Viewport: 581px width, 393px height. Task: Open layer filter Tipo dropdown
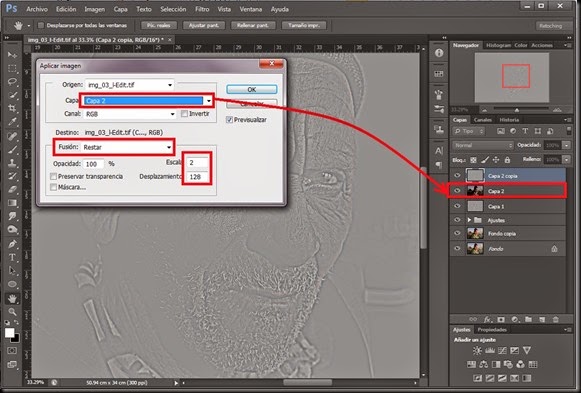point(469,131)
